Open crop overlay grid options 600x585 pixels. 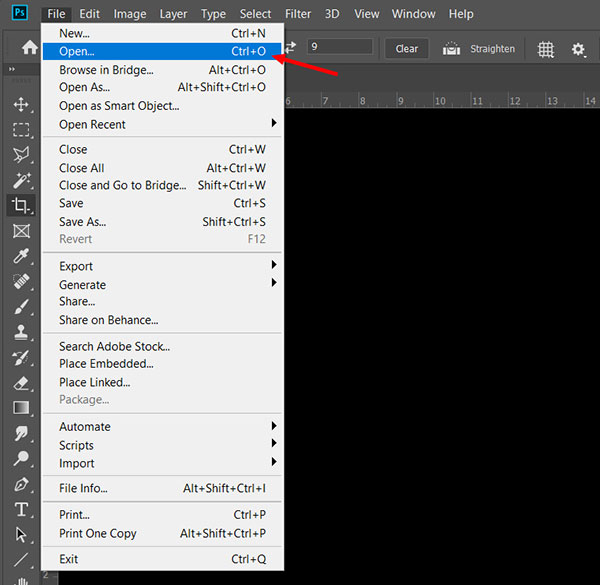546,49
